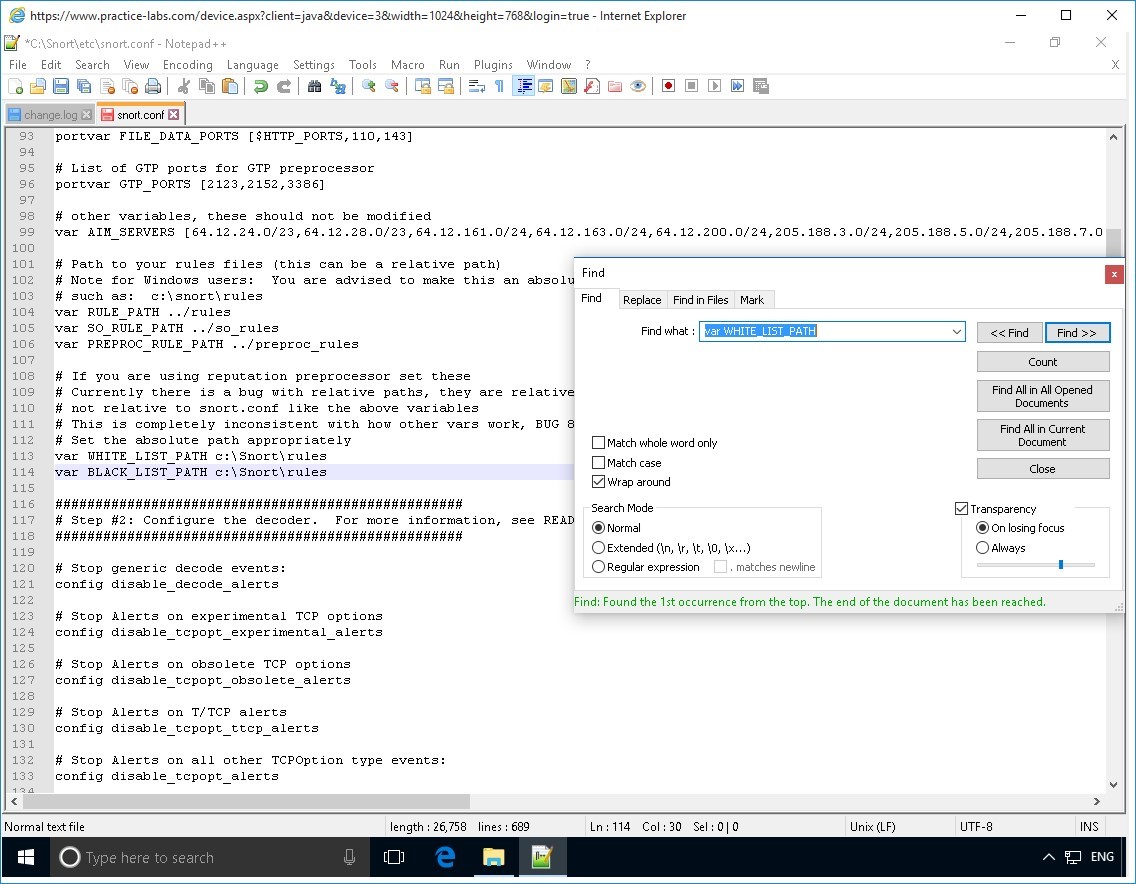The image size is (1136, 884).
Task: Switch to the Replace tab
Action: pos(641,300)
